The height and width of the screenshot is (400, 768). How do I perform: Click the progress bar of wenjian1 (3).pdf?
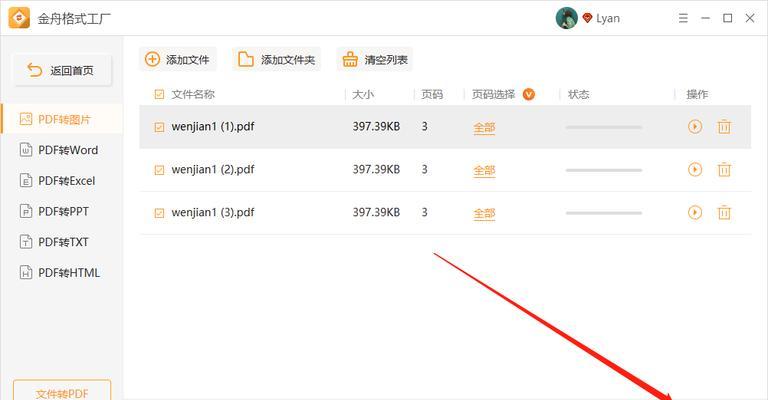(x=603, y=213)
